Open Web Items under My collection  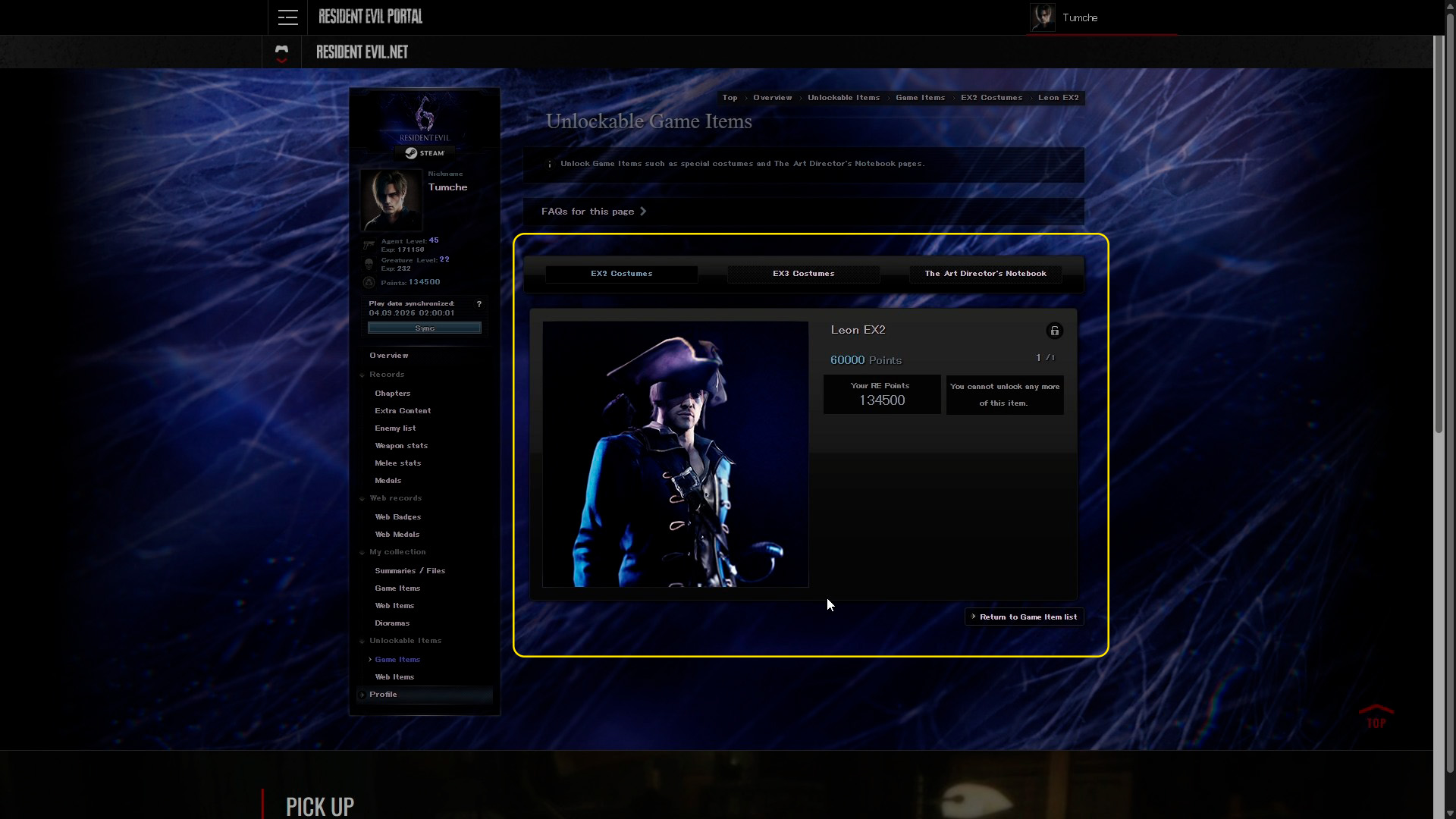[394, 606]
